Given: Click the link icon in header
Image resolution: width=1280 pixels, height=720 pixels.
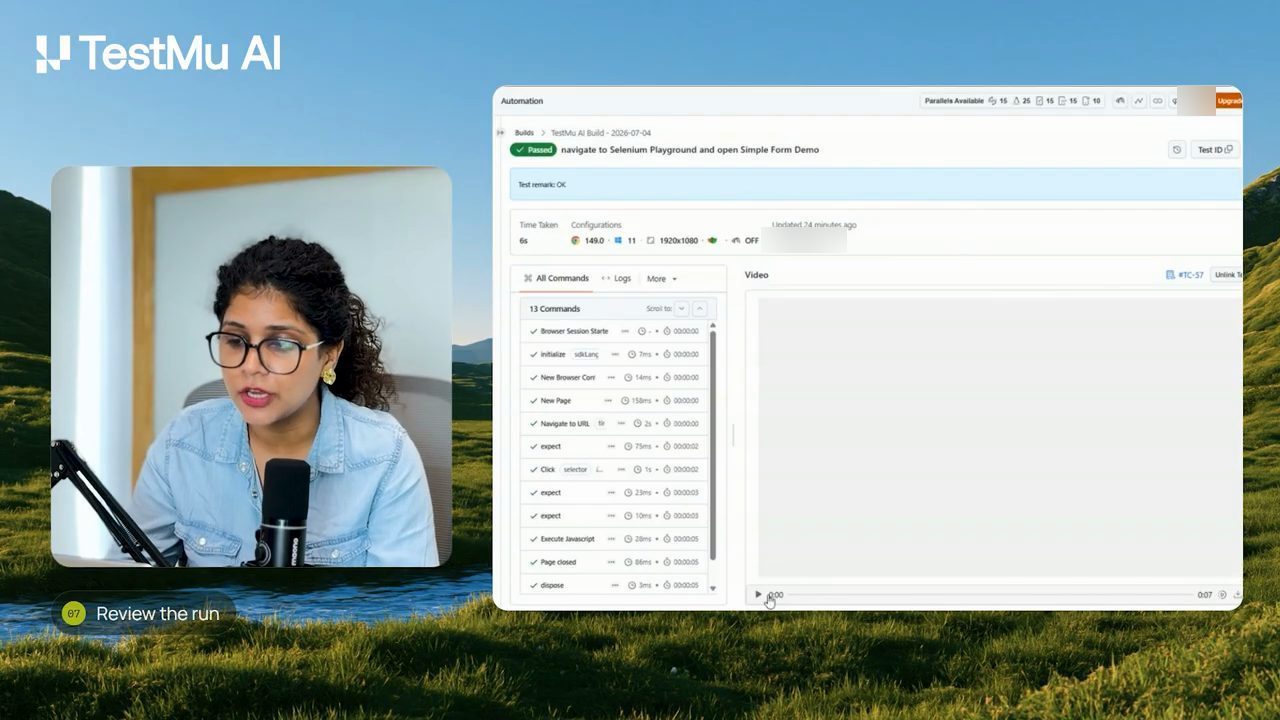Looking at the screenshot, I should (1158, 101).
